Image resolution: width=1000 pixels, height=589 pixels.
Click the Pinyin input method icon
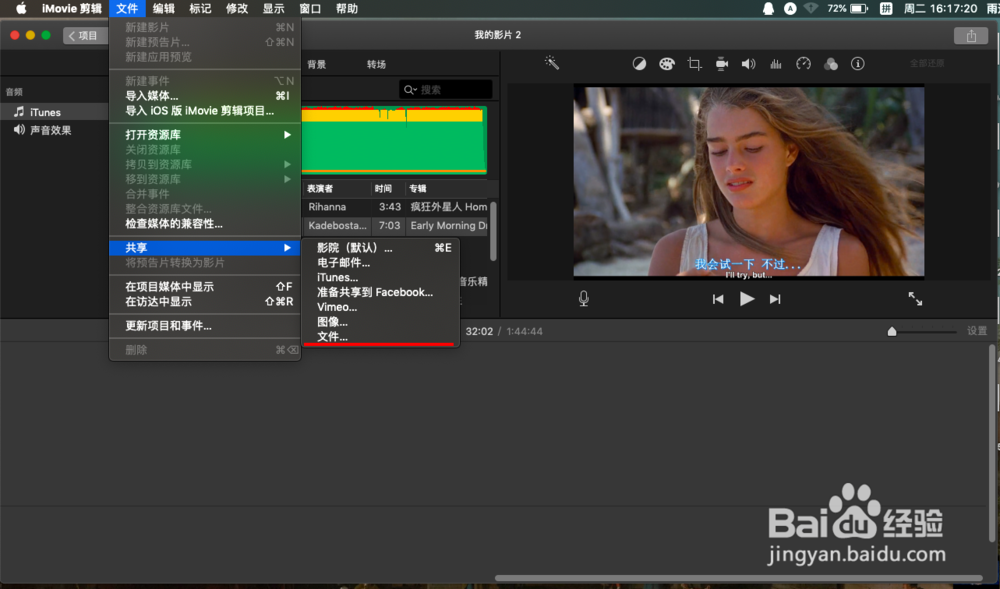(886, 8)
